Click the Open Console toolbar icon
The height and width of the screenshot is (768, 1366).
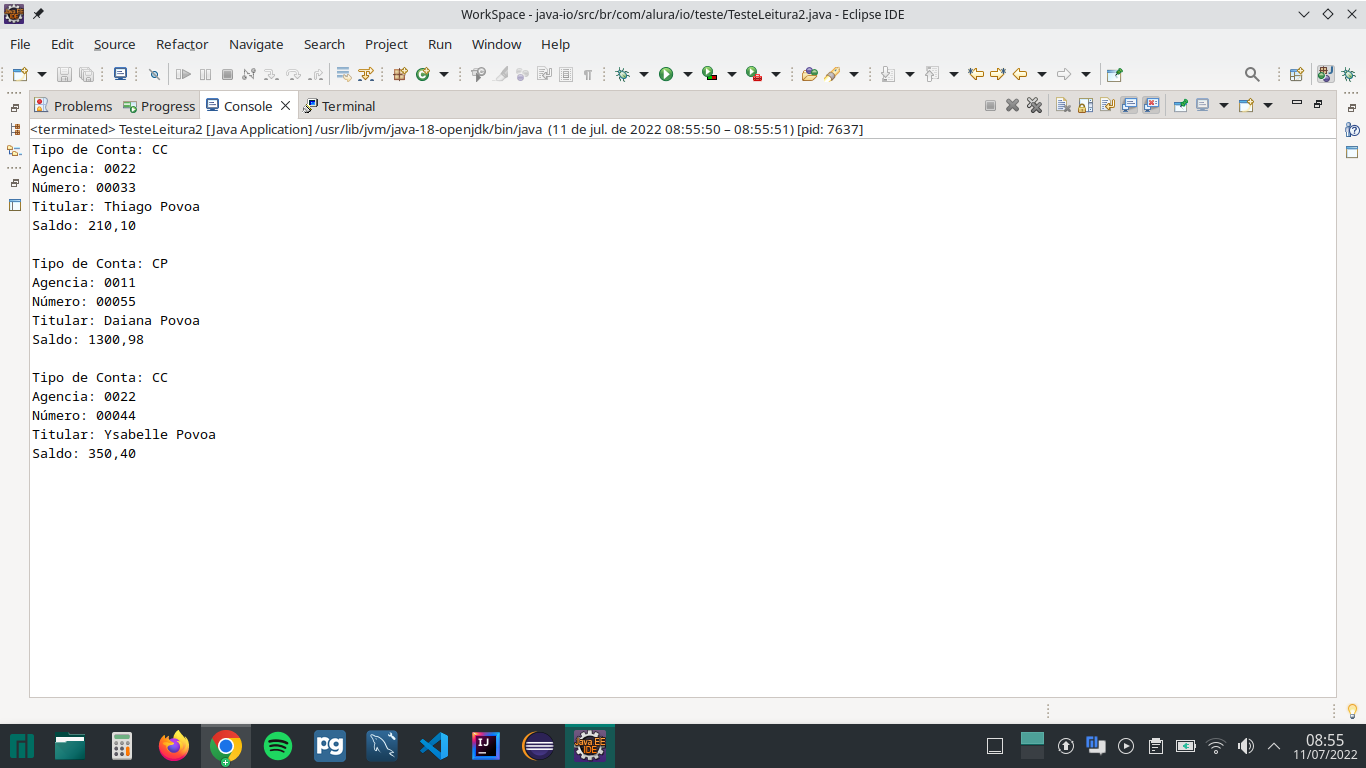coord(120,74)
